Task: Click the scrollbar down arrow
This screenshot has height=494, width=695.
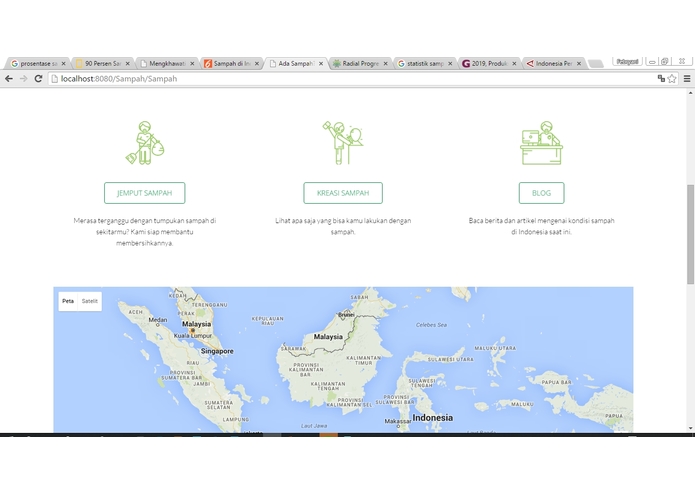Action: [690, 428]
